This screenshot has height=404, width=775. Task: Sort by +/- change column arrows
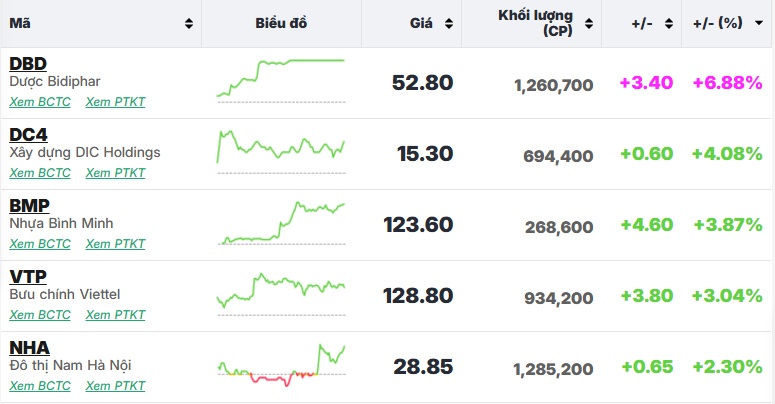point(669,23)
